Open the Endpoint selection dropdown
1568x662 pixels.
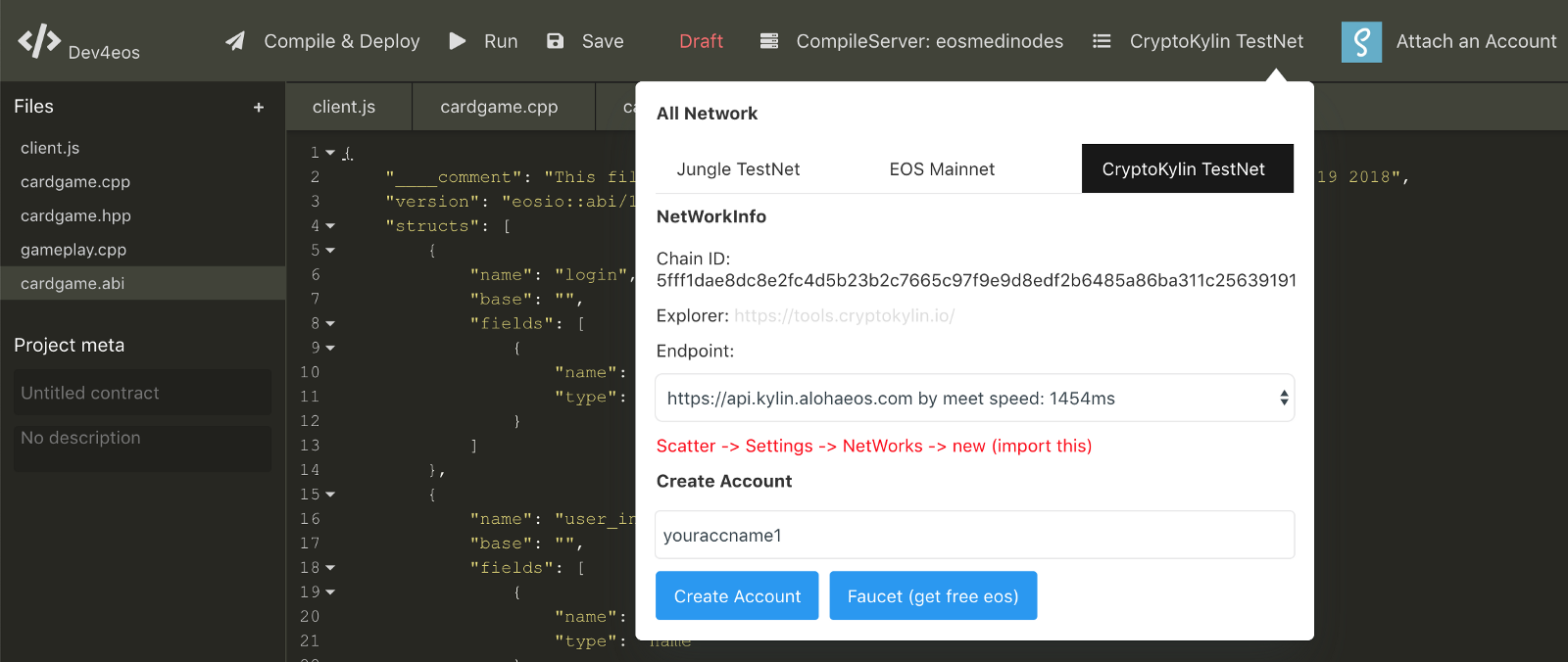tap(974, 399)
